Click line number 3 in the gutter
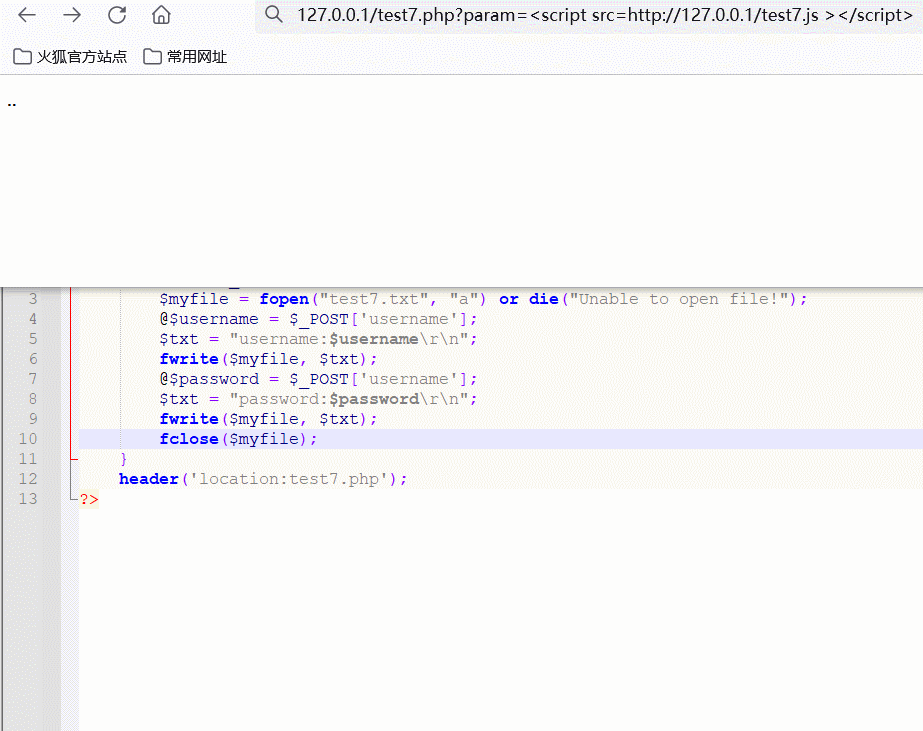The image size is (923, 731). (33, 299)
